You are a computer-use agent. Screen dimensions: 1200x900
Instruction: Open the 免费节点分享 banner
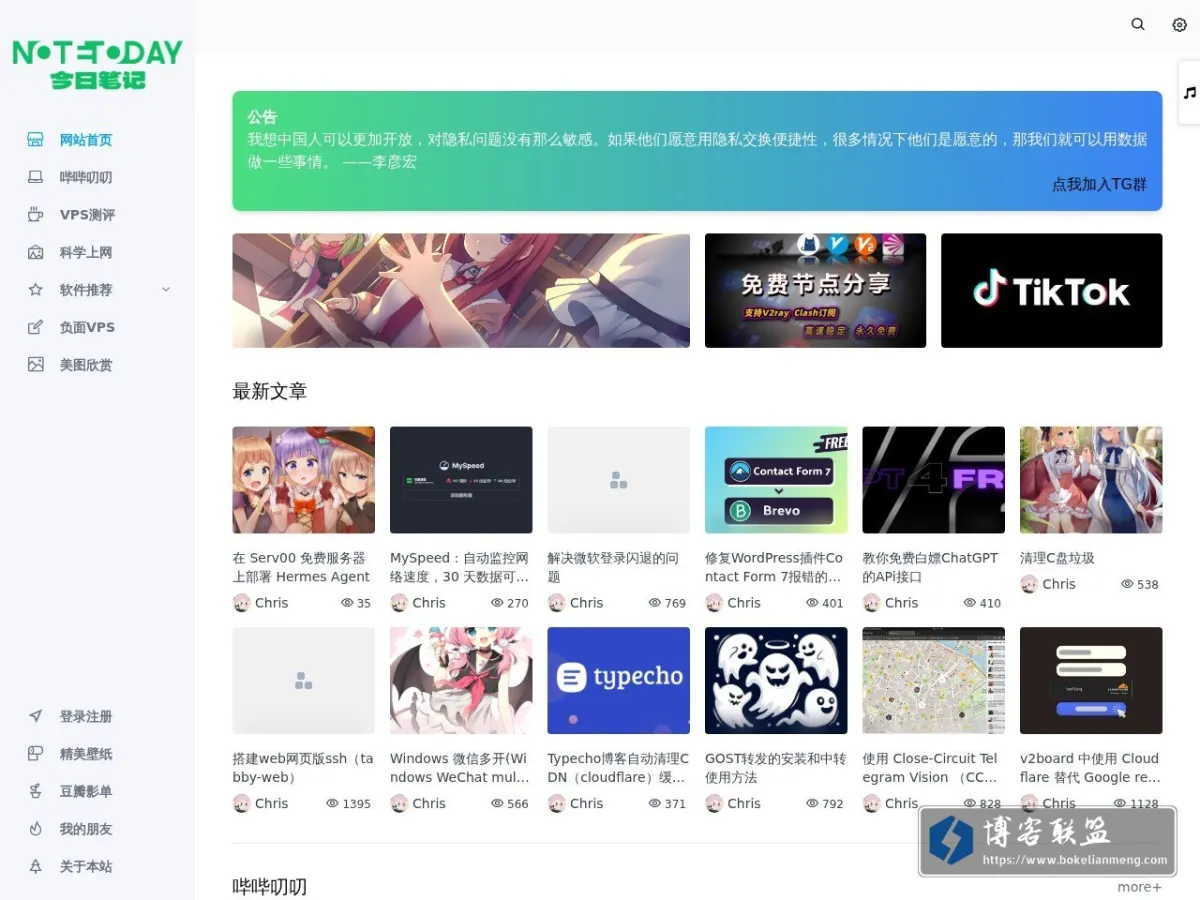coord(815,291)
